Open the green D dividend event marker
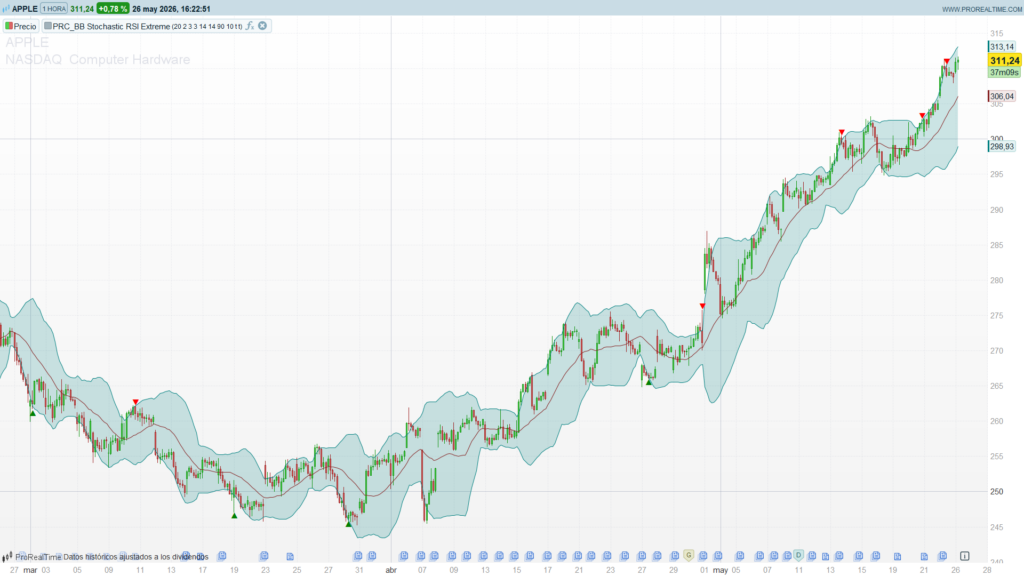1024x576 pixels. (x=798, y=555)
